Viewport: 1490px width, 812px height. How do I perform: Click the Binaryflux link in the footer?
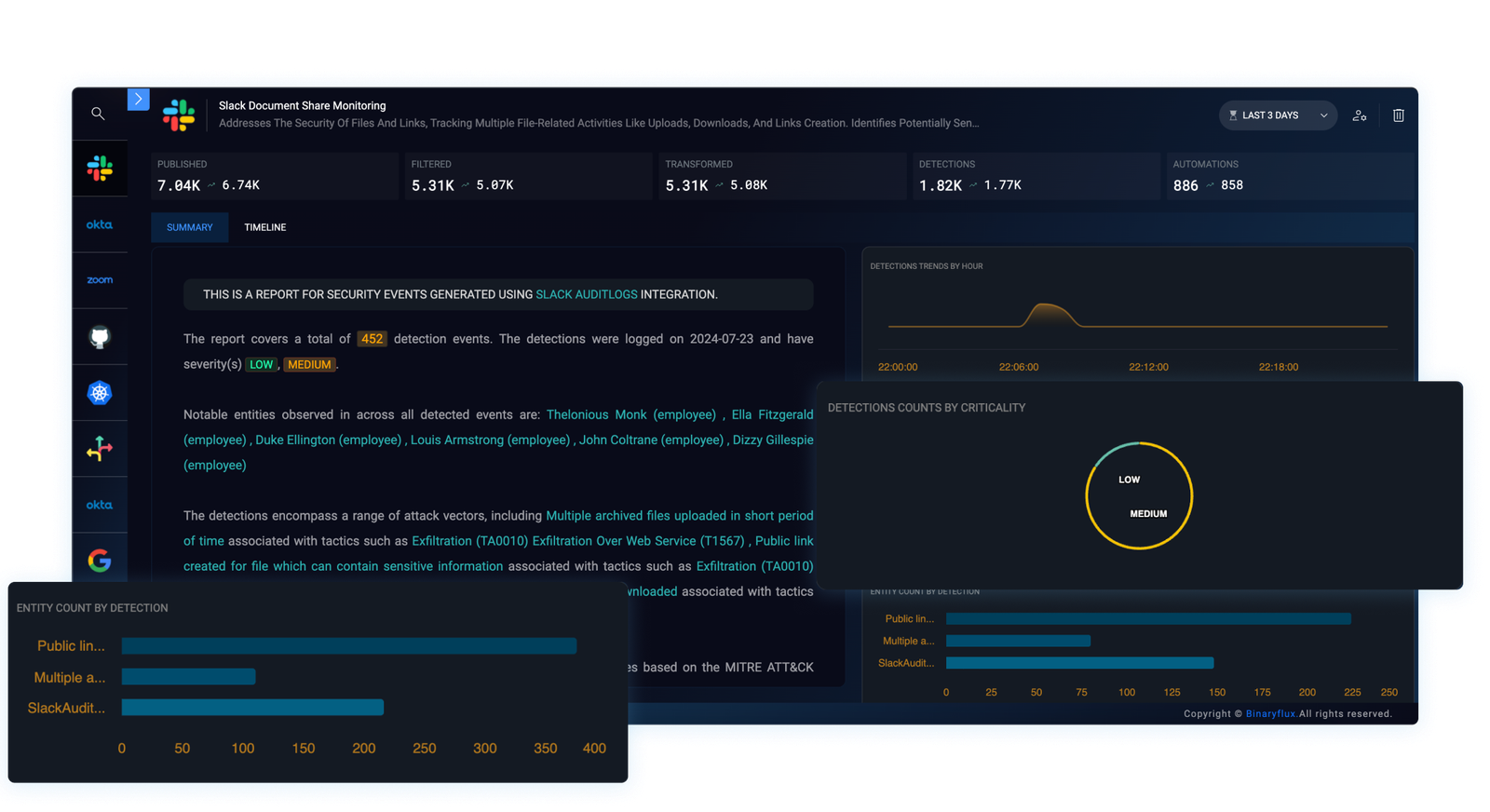1270,714
